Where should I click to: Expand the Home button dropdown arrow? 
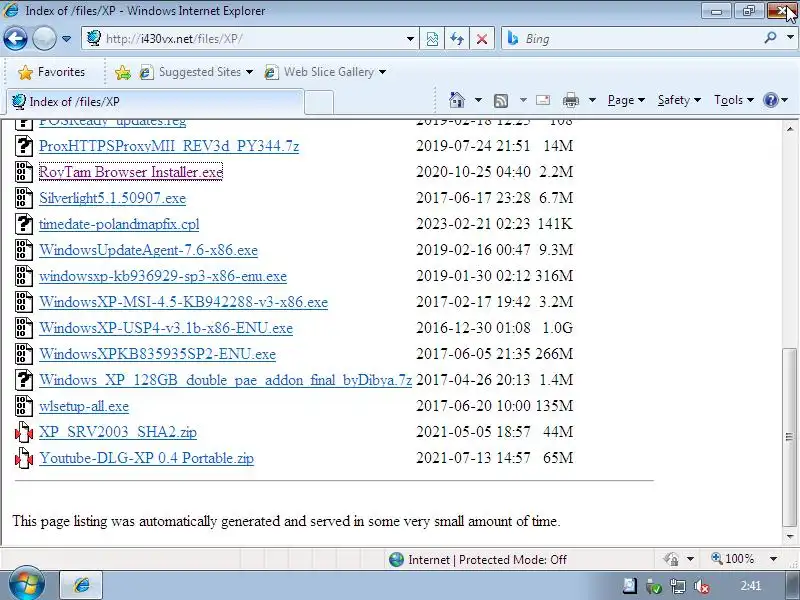(x=478, y=100)
